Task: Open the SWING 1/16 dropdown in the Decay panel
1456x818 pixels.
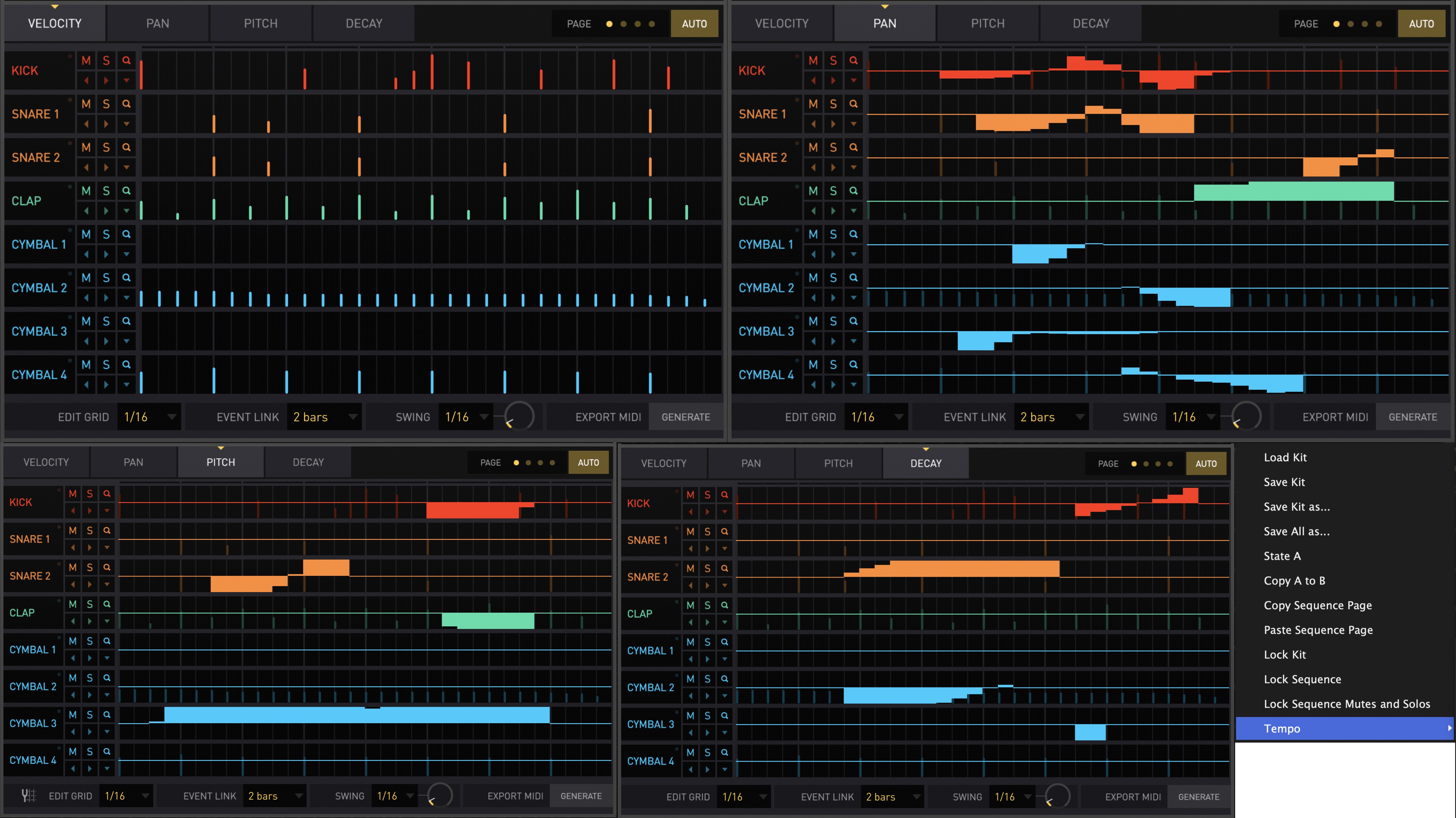Action: point(1012,797)
